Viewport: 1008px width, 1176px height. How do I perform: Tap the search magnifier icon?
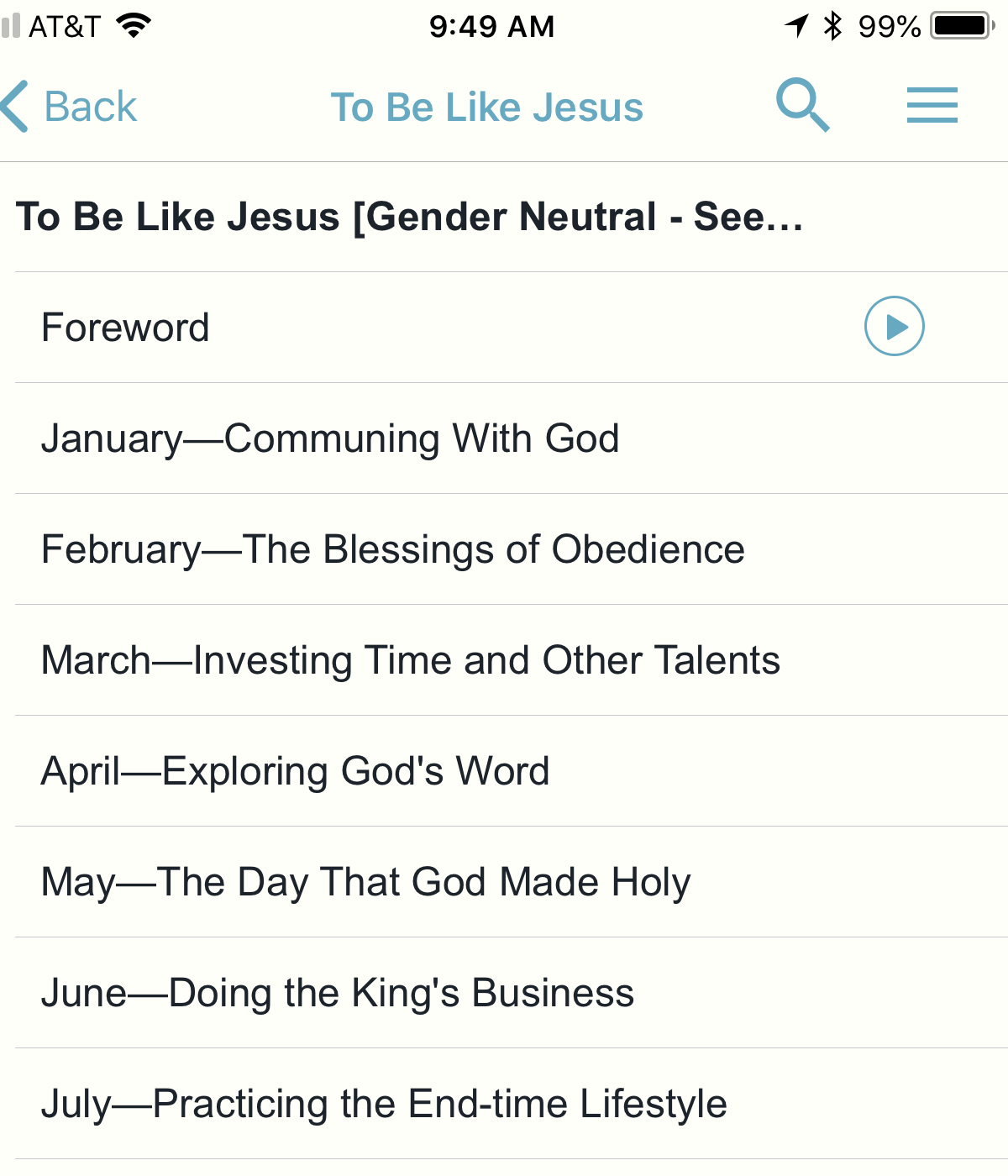click(803, 105)
